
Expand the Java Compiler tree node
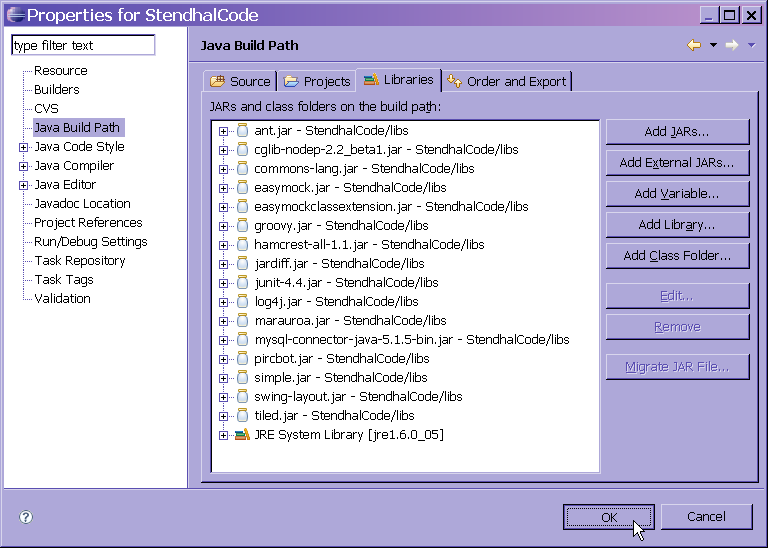click(x=23, y=166)
